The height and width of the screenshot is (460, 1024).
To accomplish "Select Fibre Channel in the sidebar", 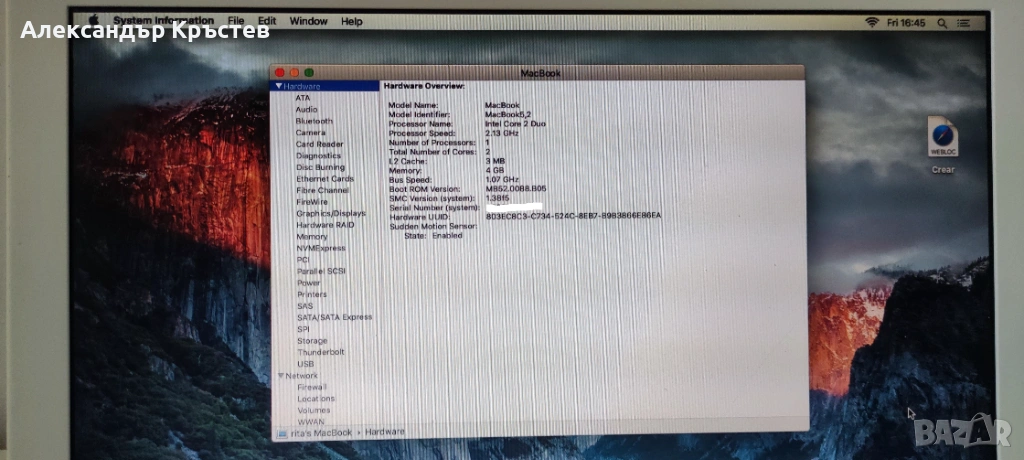I will 323,190.
